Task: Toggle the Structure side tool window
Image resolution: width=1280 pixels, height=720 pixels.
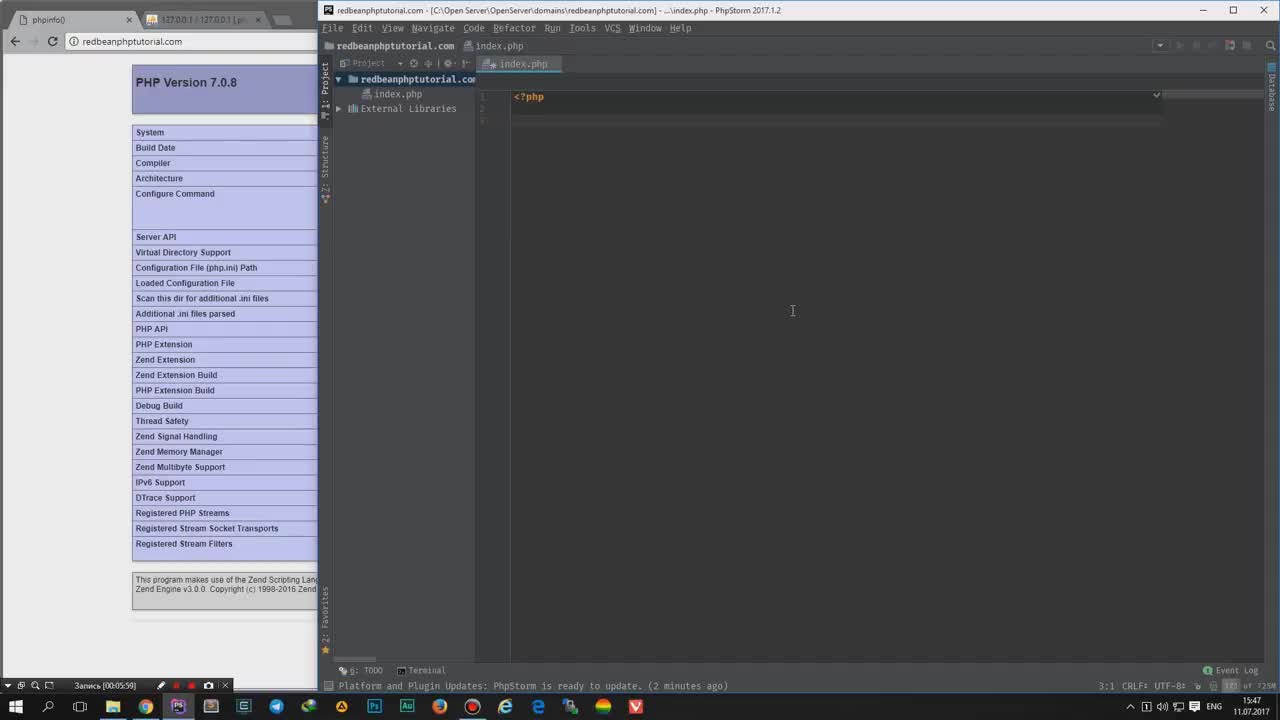Action: 325,170
